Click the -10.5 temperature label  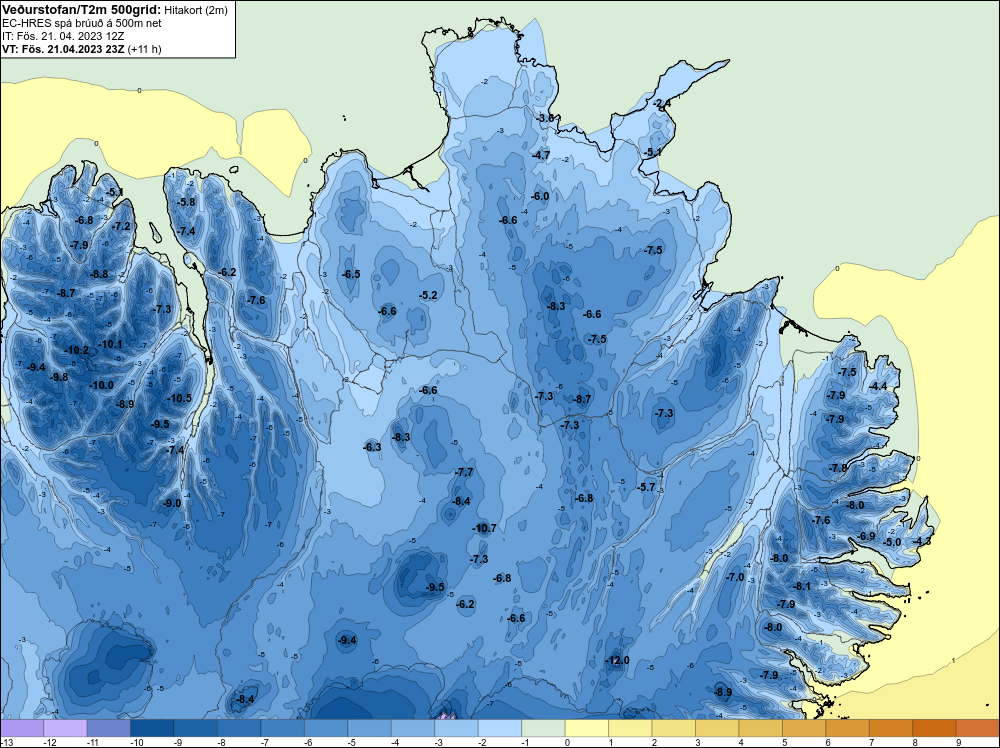(x=179, y=398)
